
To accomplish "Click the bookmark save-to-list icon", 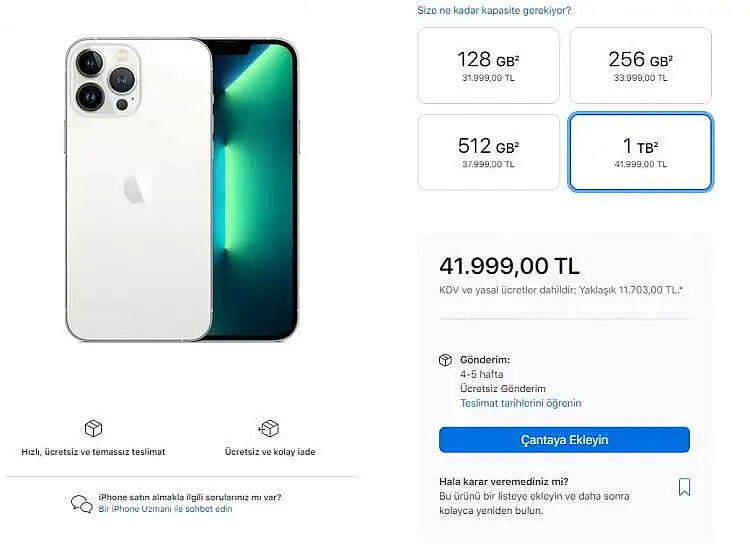I will click(x=684, y=487).
